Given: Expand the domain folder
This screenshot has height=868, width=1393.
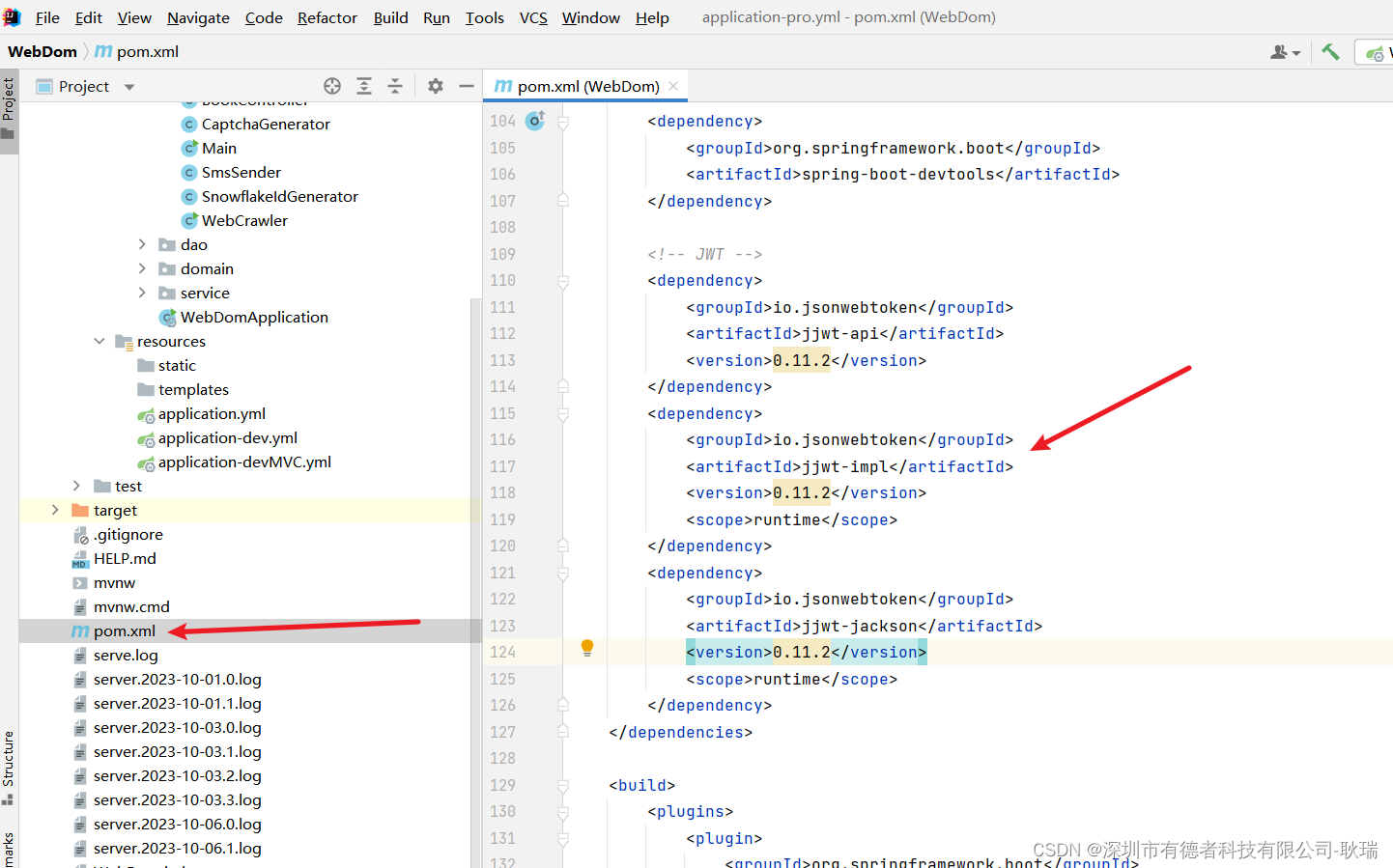Looking at the screenshot, I should [x=142, y=268].
